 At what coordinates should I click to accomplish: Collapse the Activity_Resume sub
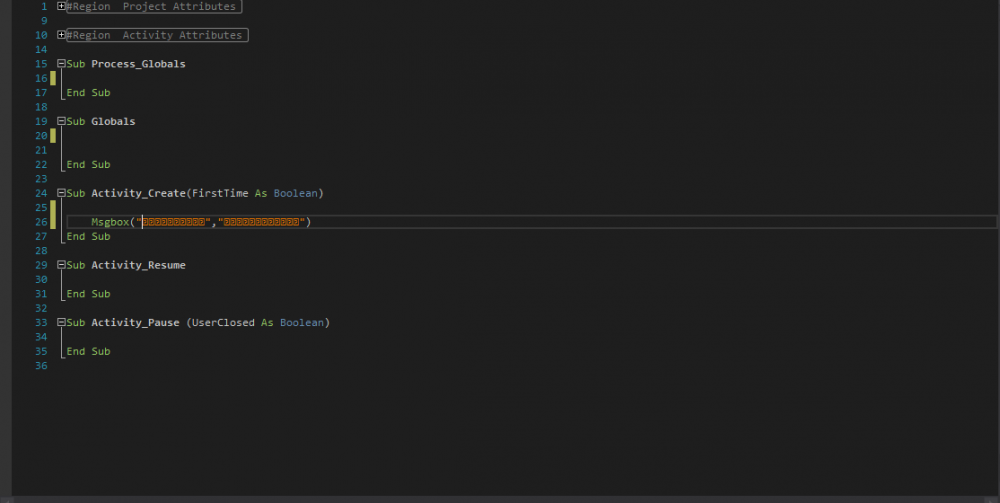click(x=62, y=265)
